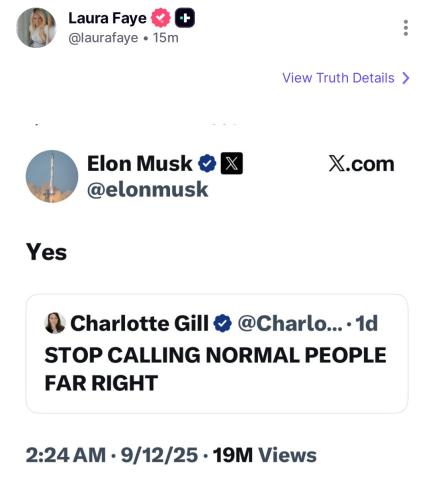Click the 2:24 AM 9/12/25 timestamp
Screen dimensions: 434x500
tap(112, 455)
